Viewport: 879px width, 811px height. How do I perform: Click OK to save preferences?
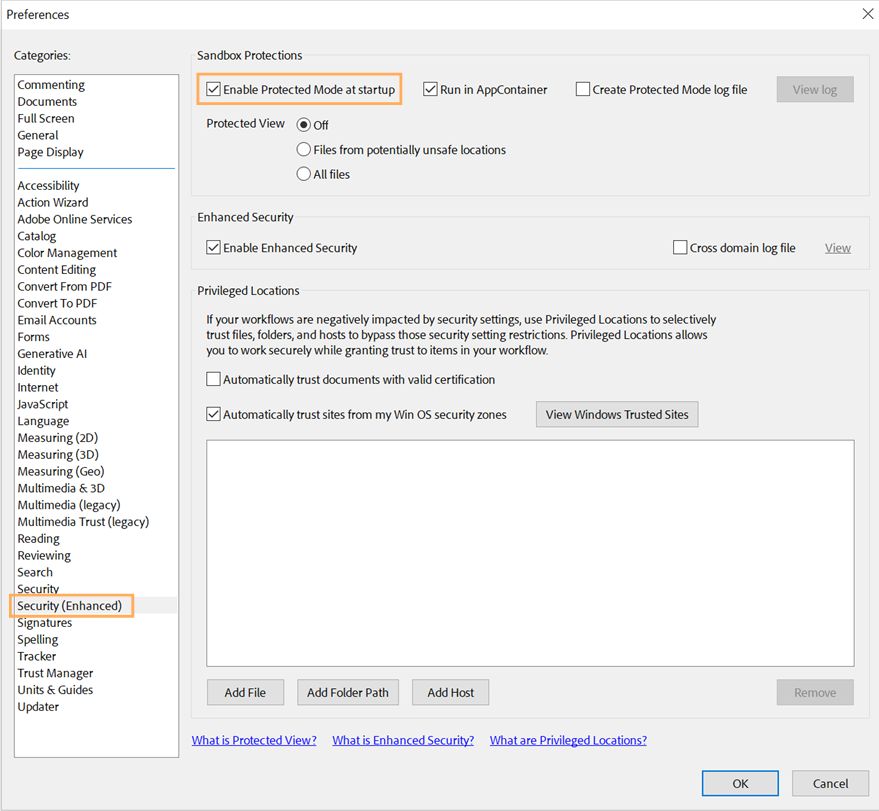pos(739,783)
